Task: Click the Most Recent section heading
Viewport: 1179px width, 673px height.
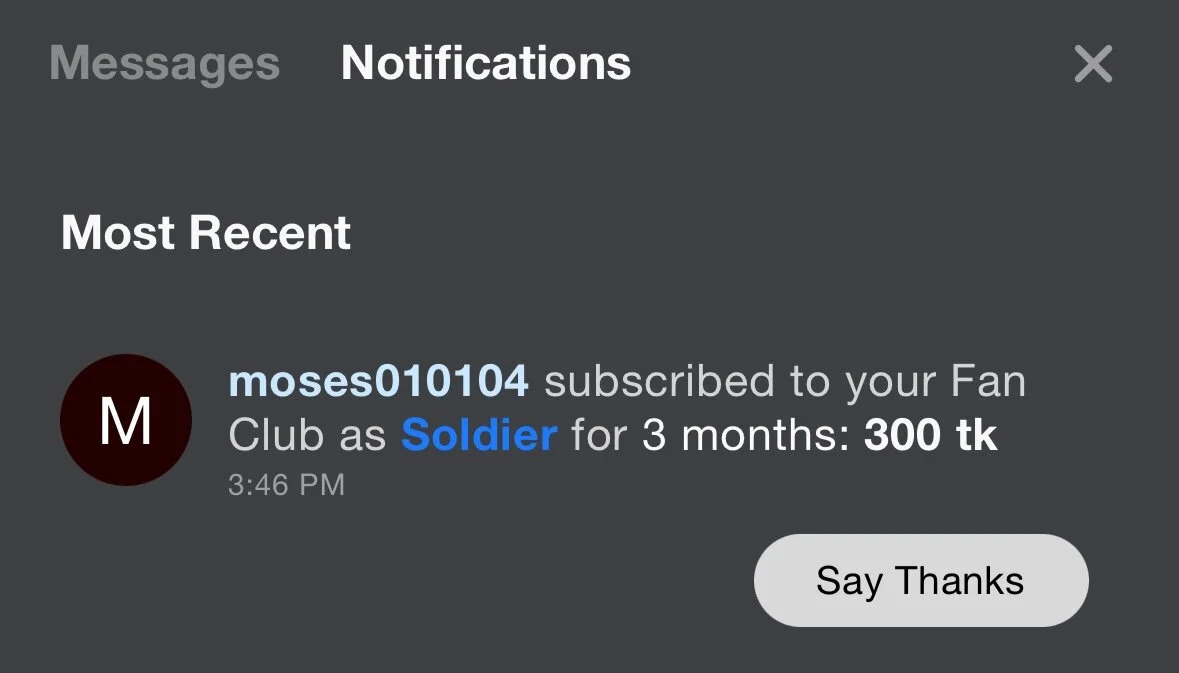Action: point(206,233)
